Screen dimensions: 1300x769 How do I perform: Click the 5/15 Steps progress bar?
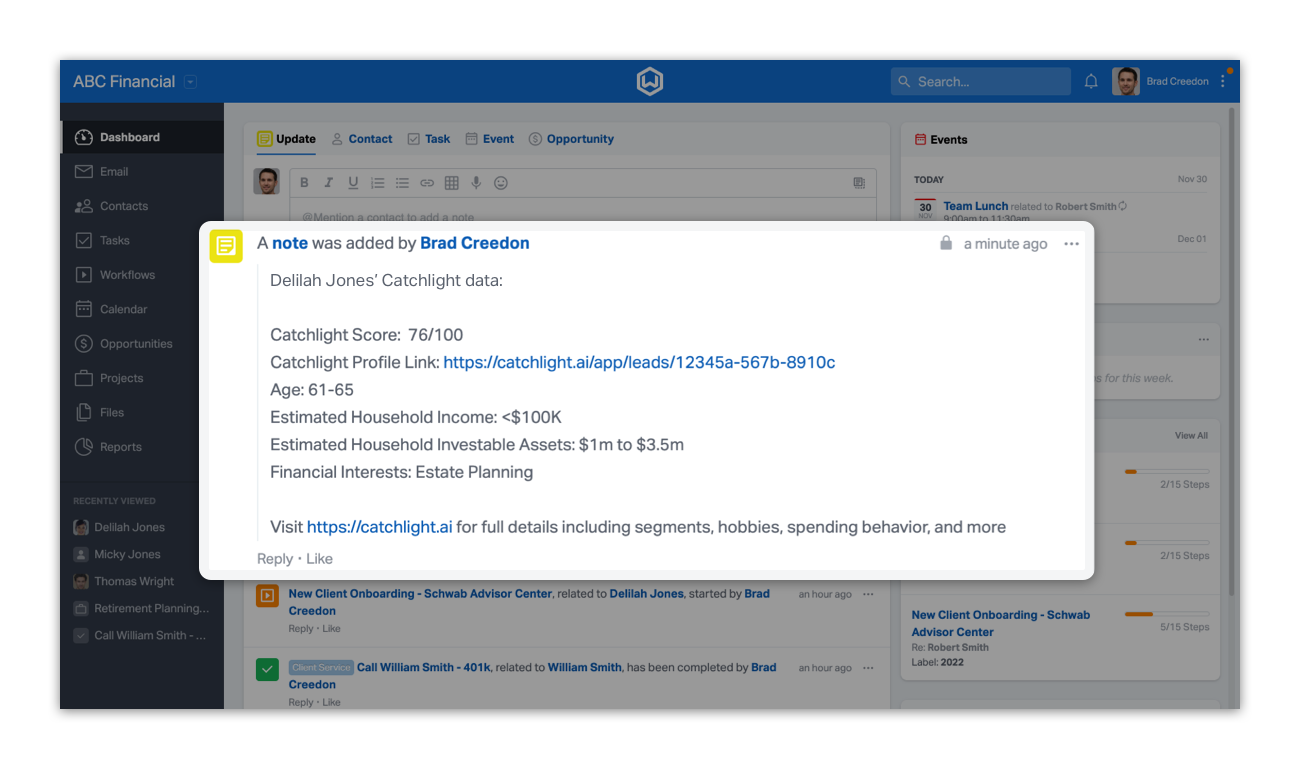[x=1167, y=614]
